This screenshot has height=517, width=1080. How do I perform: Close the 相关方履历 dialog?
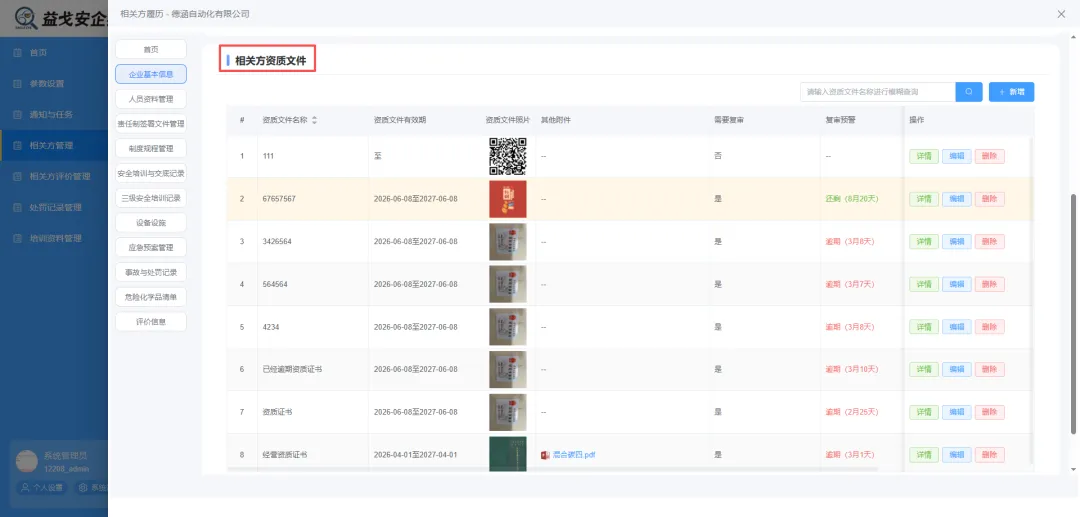click(x=1061, y=14)
